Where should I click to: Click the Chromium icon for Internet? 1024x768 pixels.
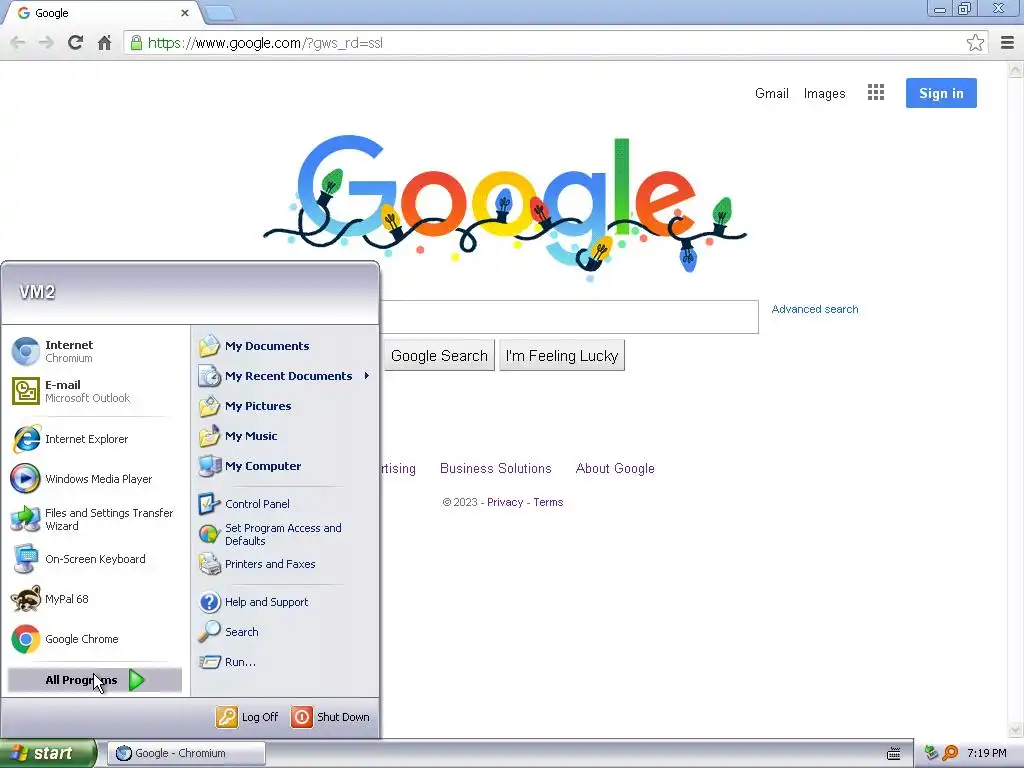tap(25, 351)
